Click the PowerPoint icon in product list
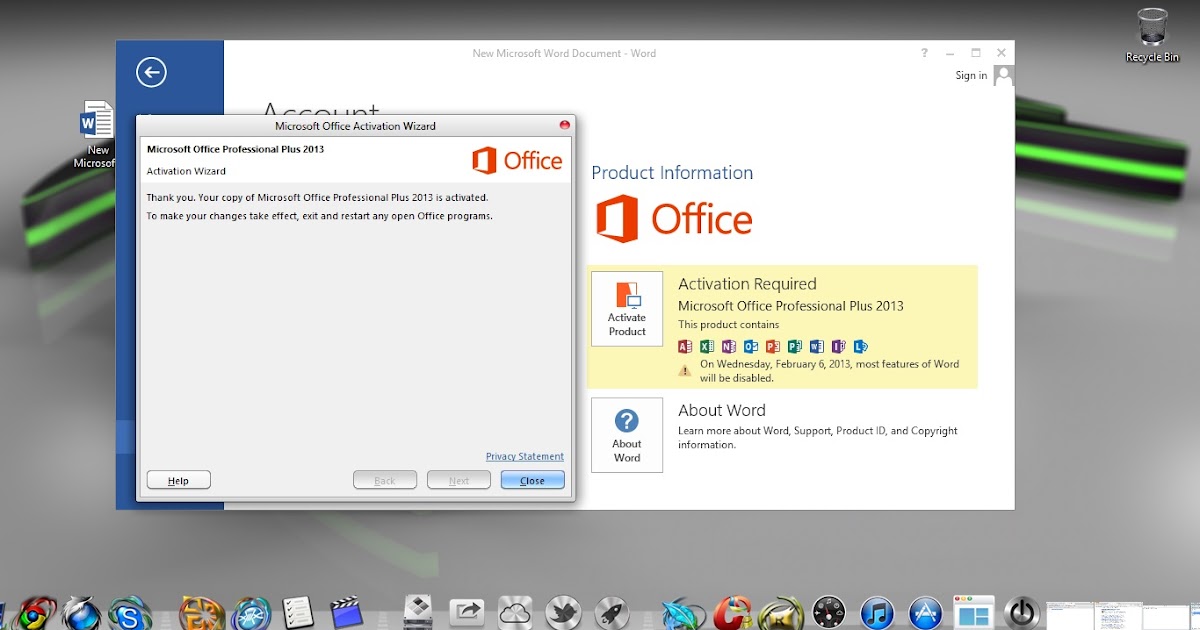Viewport: 1200px width, 630px height. click(773, 346)
